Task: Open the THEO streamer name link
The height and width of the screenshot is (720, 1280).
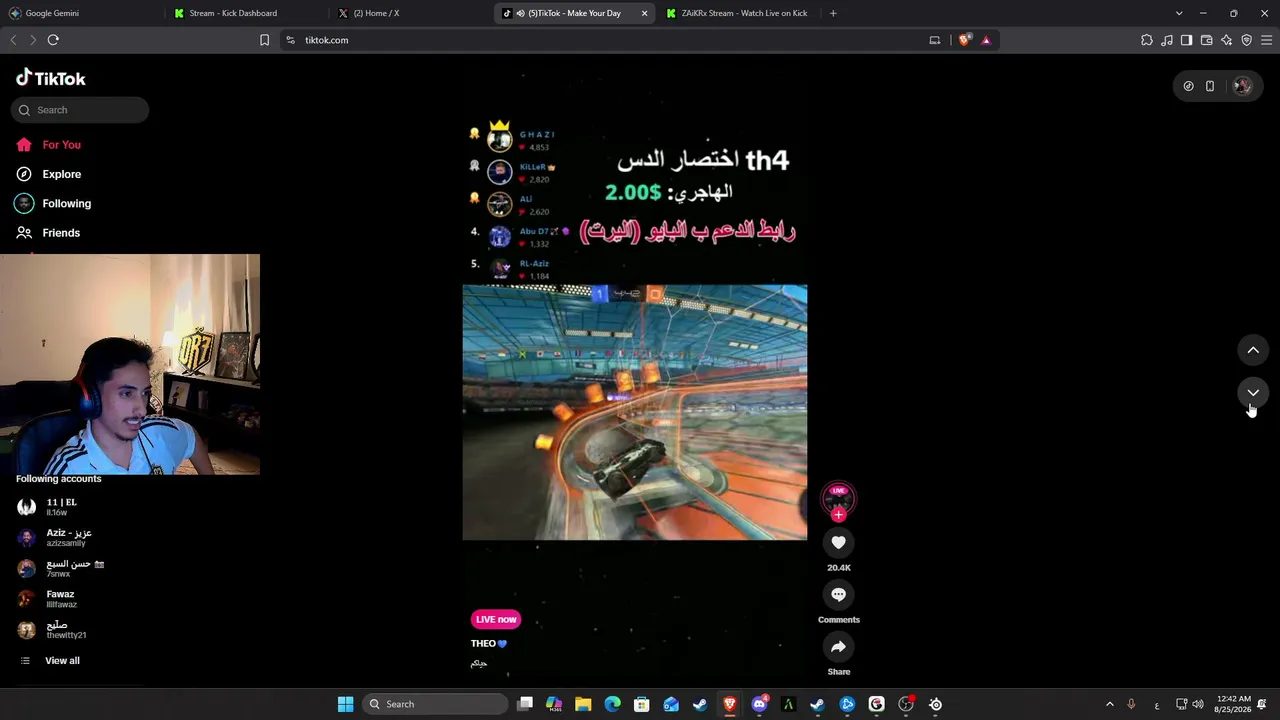Action: coord(489,643)
